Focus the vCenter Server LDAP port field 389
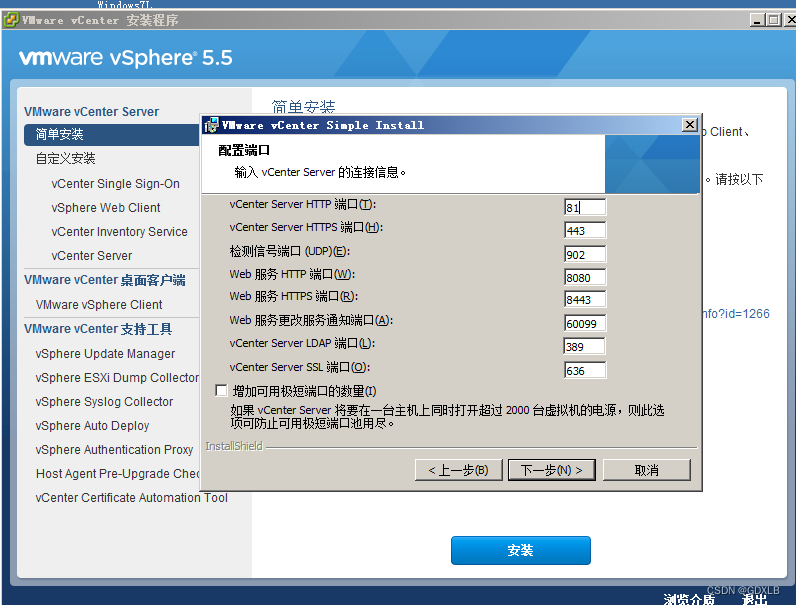Image resolution: width=796 pixels, height=605 pixels. pos(585,347)
